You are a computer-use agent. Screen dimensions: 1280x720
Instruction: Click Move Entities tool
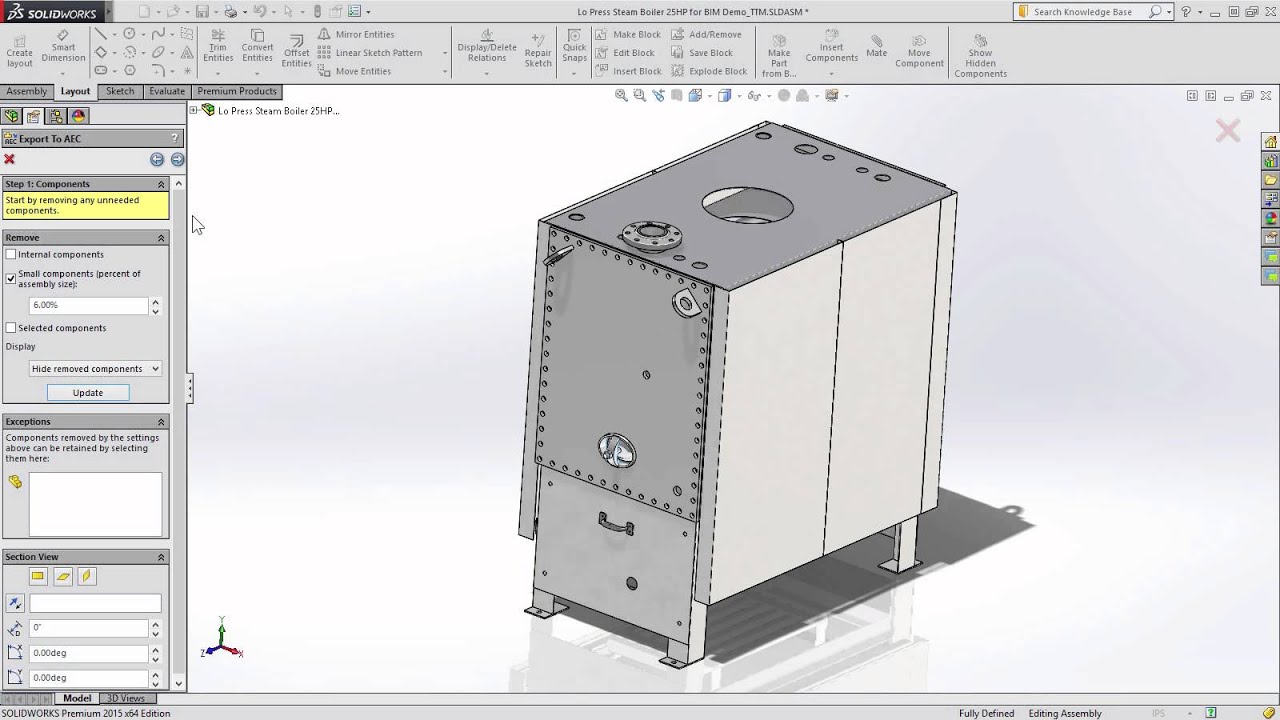click(x=354, y=71)
